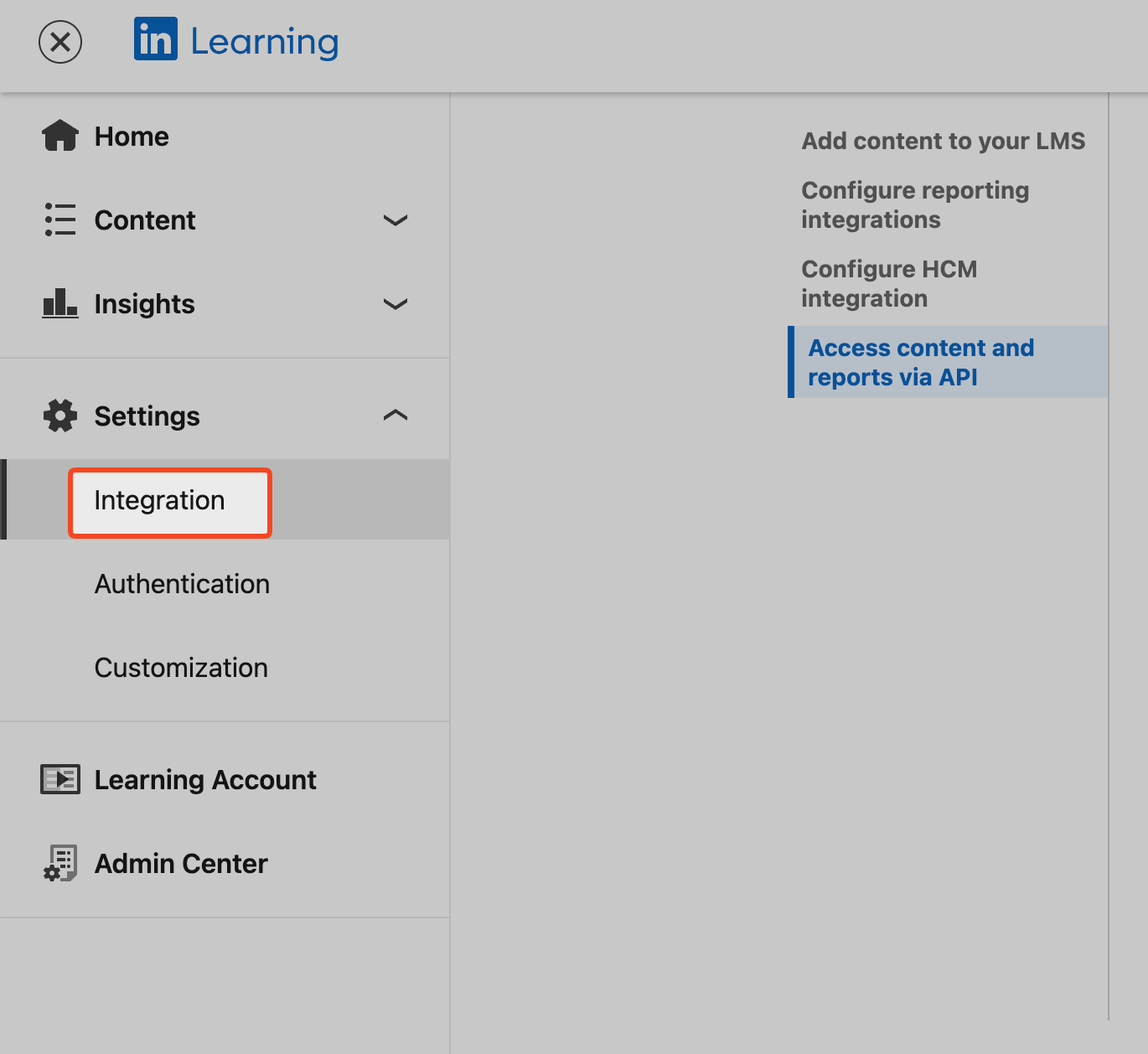1148x1054 pixels.
Task: Collapse the Settings section chevron
Action: point(395,416)
